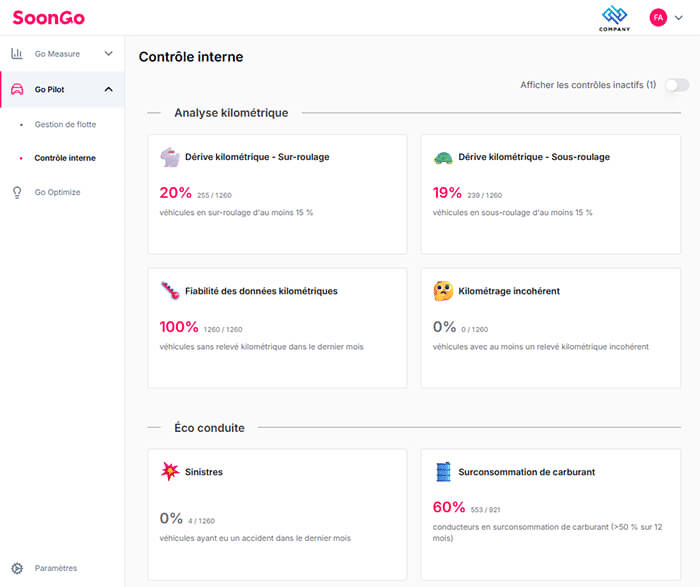The height and width of the screenshot is (587, 700).
Task: Click the oil barrel Surconsommation icon
Action: pos(443,471)
